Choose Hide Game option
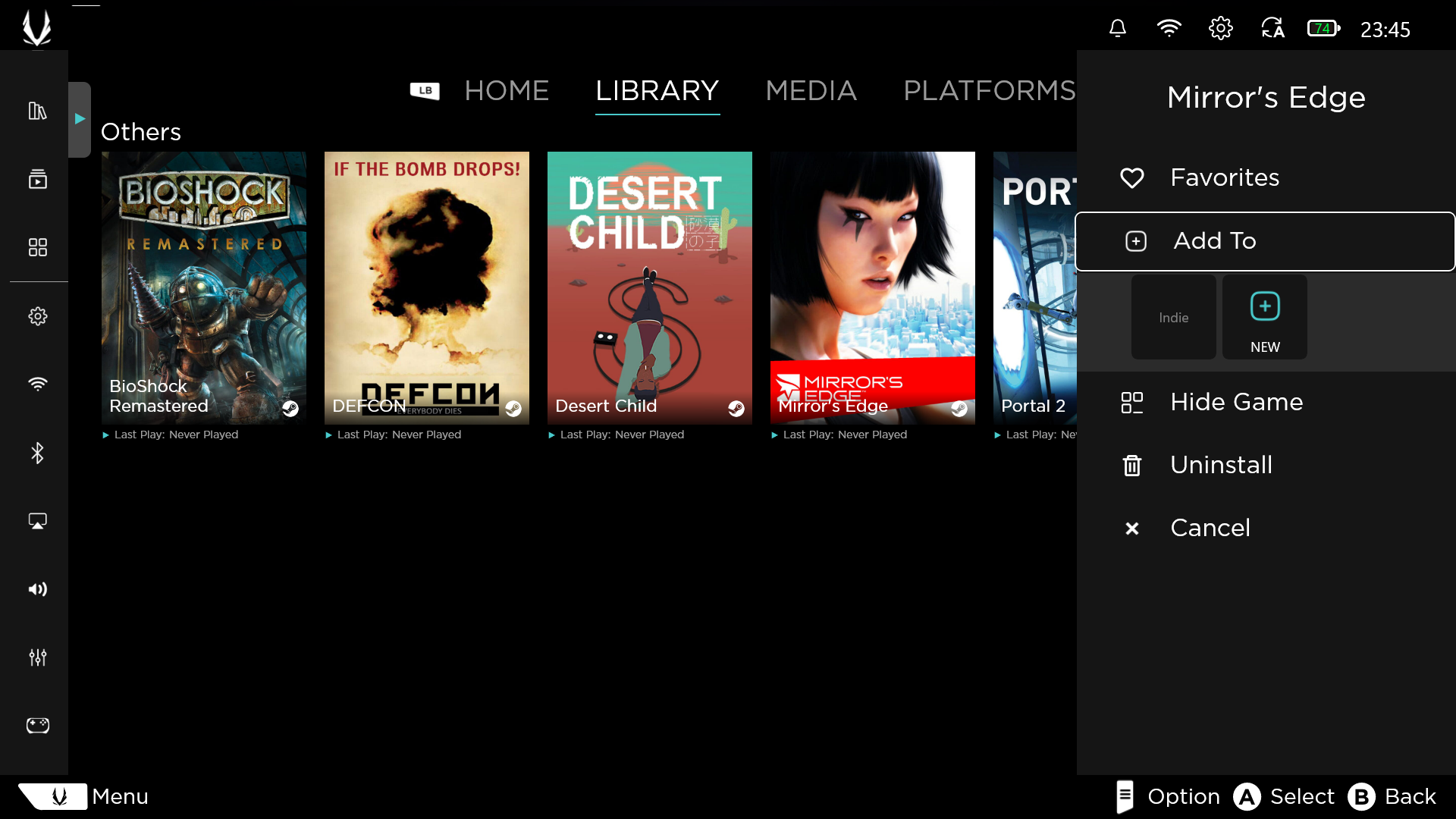The image size is (1456, 819). 1266,402
